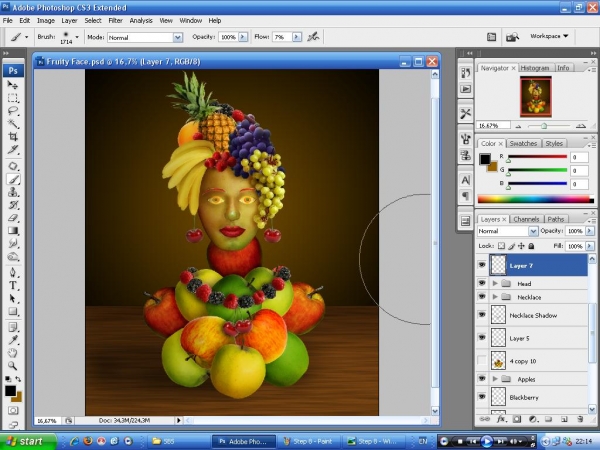Image resolution: width=600 pixels, height=450 pixels.
Task: Select the Crop tool
Action: click(13, 137)
